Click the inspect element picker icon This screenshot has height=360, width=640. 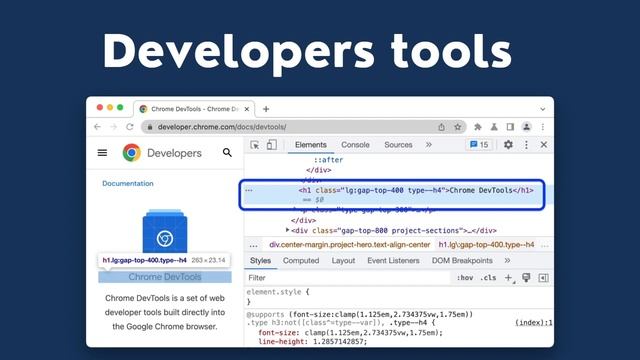tap(255, 145)
